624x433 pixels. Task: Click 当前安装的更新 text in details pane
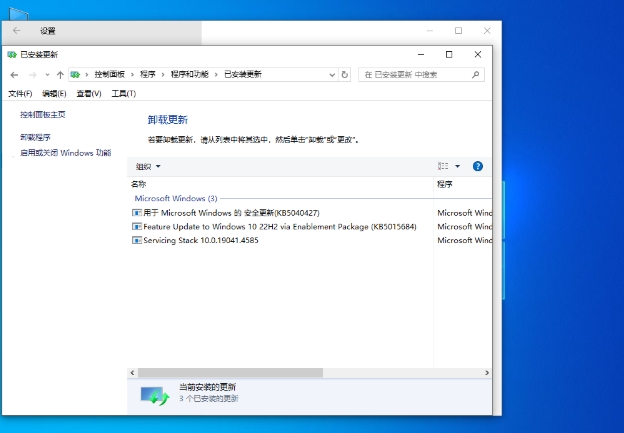(207, 387)
